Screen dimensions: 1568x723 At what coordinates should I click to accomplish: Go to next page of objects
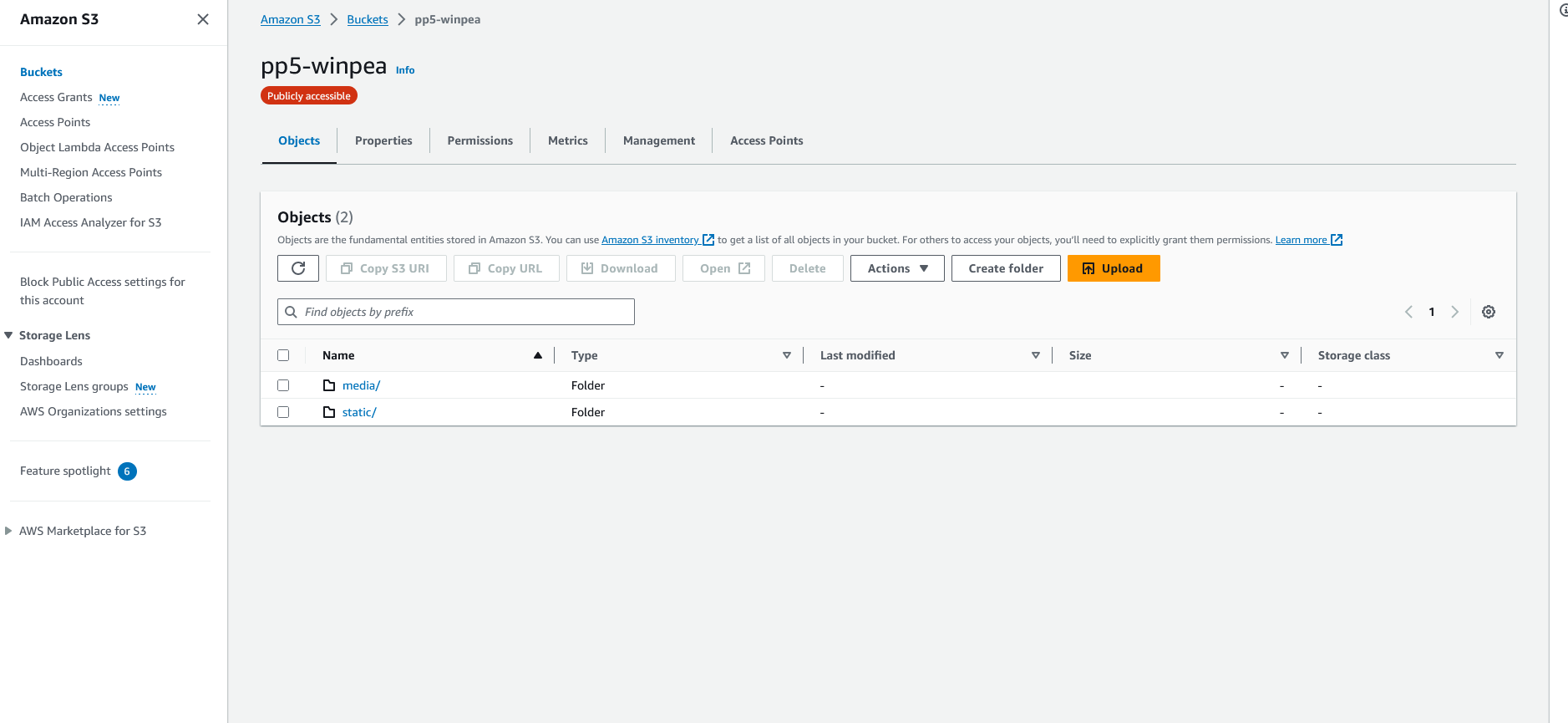click(x=1454, y=312)
